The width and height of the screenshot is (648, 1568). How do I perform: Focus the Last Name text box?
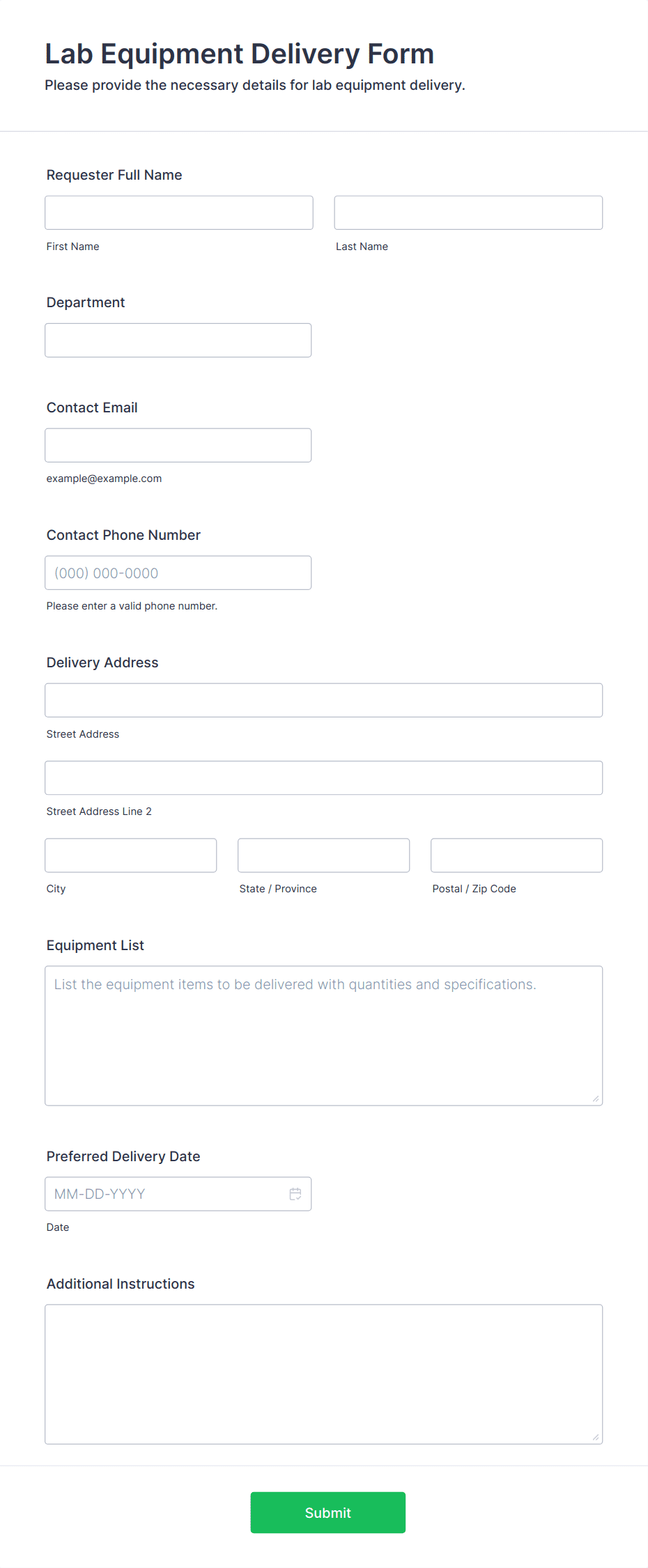468,212
